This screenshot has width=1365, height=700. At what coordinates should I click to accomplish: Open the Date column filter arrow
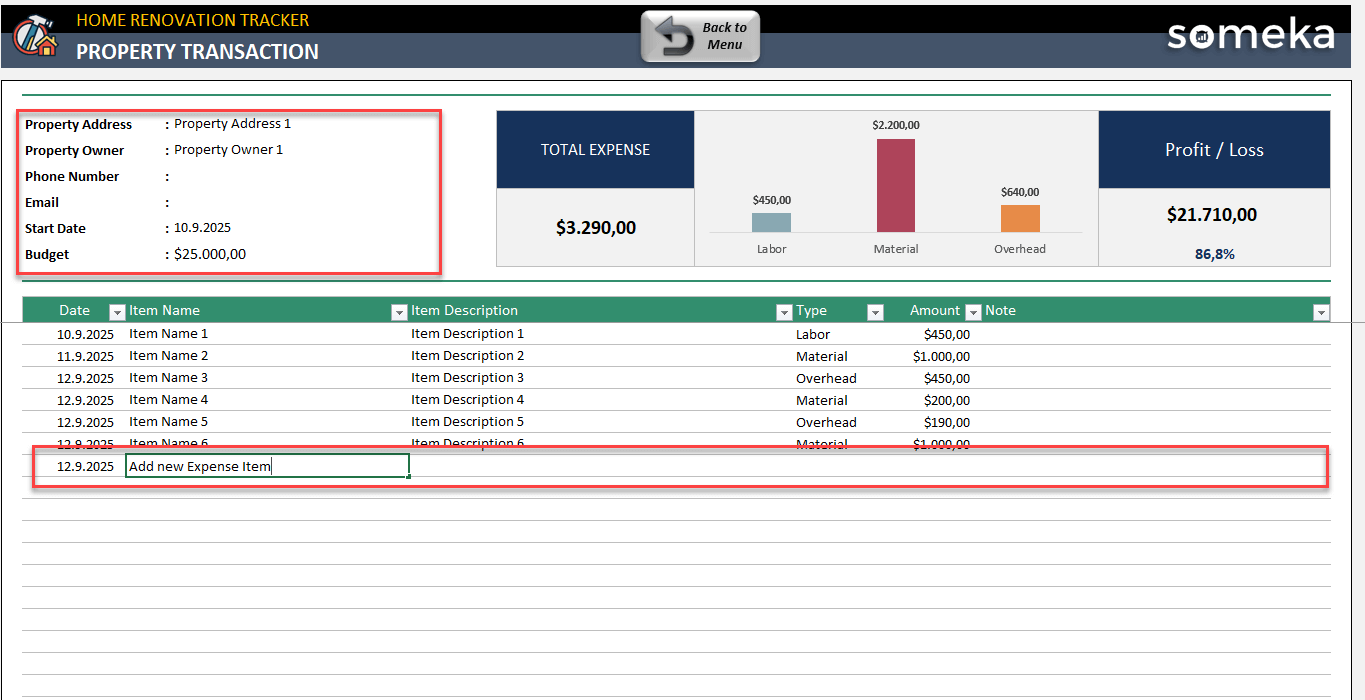coord(116,311)
